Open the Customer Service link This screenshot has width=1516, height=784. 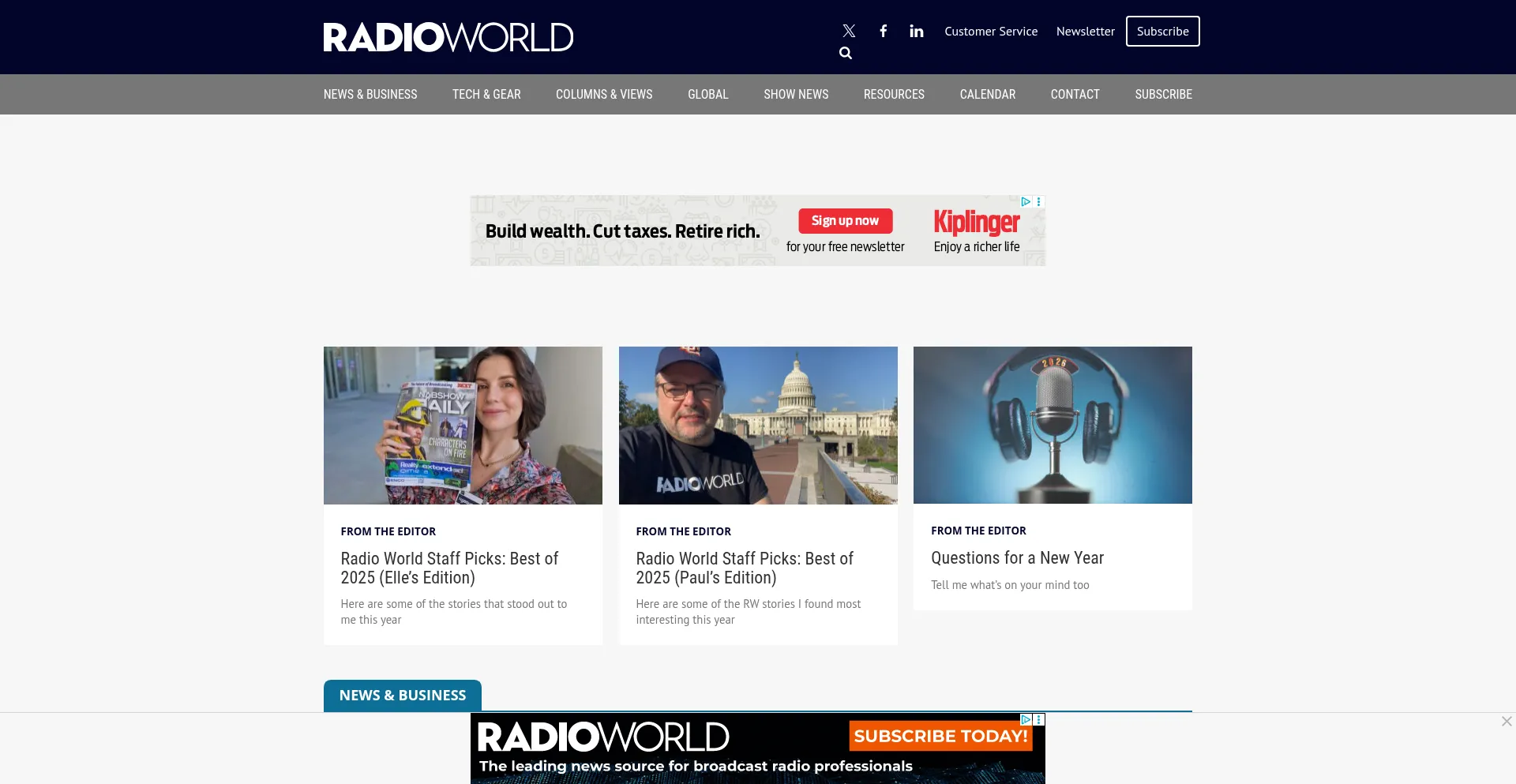click(x=990, y=31)
